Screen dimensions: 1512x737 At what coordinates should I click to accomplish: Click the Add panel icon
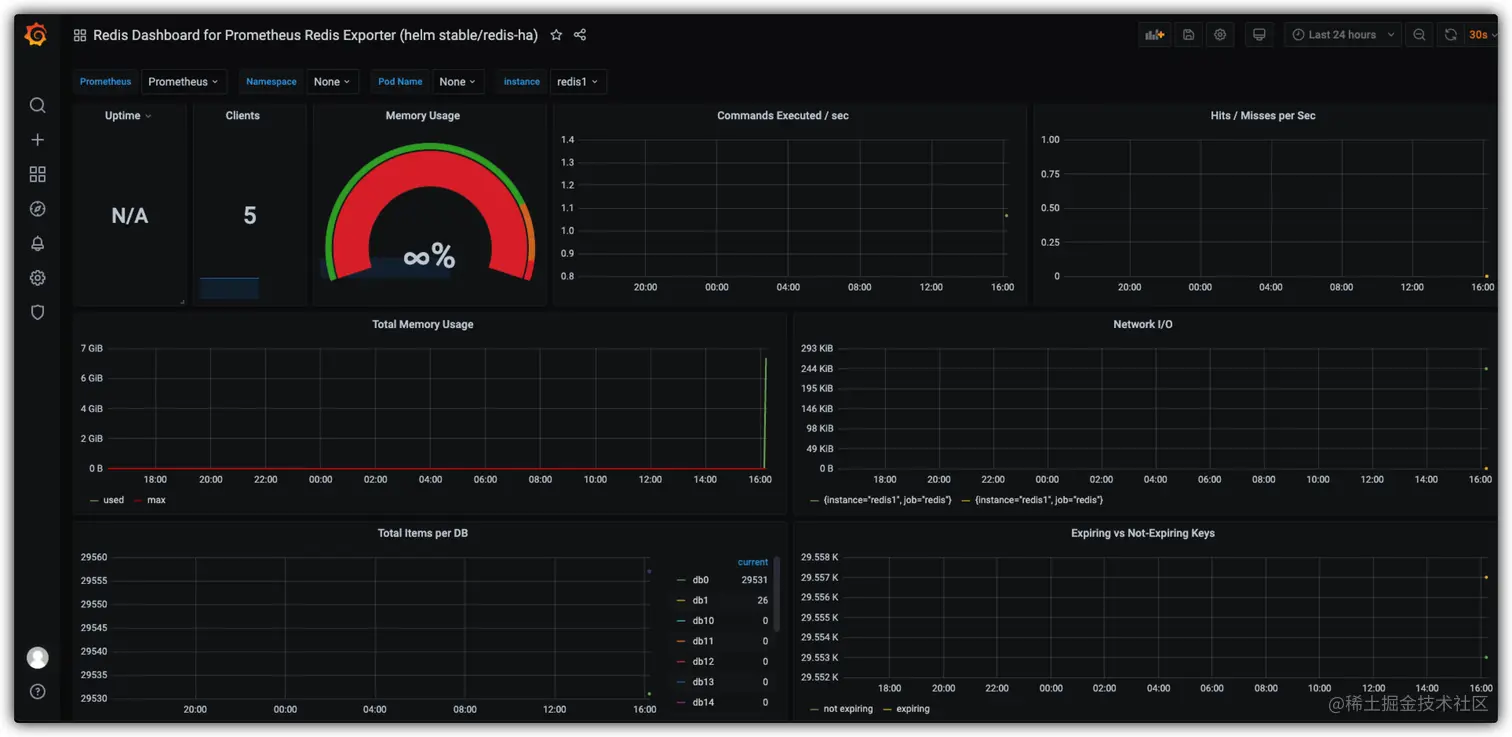coord(1155,35)
